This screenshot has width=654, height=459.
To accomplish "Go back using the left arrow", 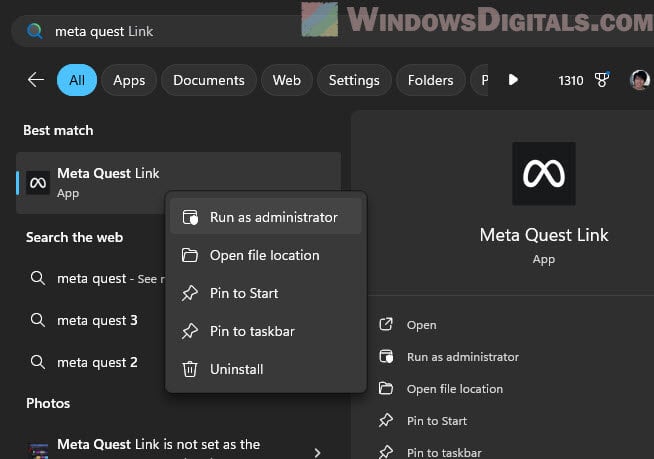I will (36, 80).
